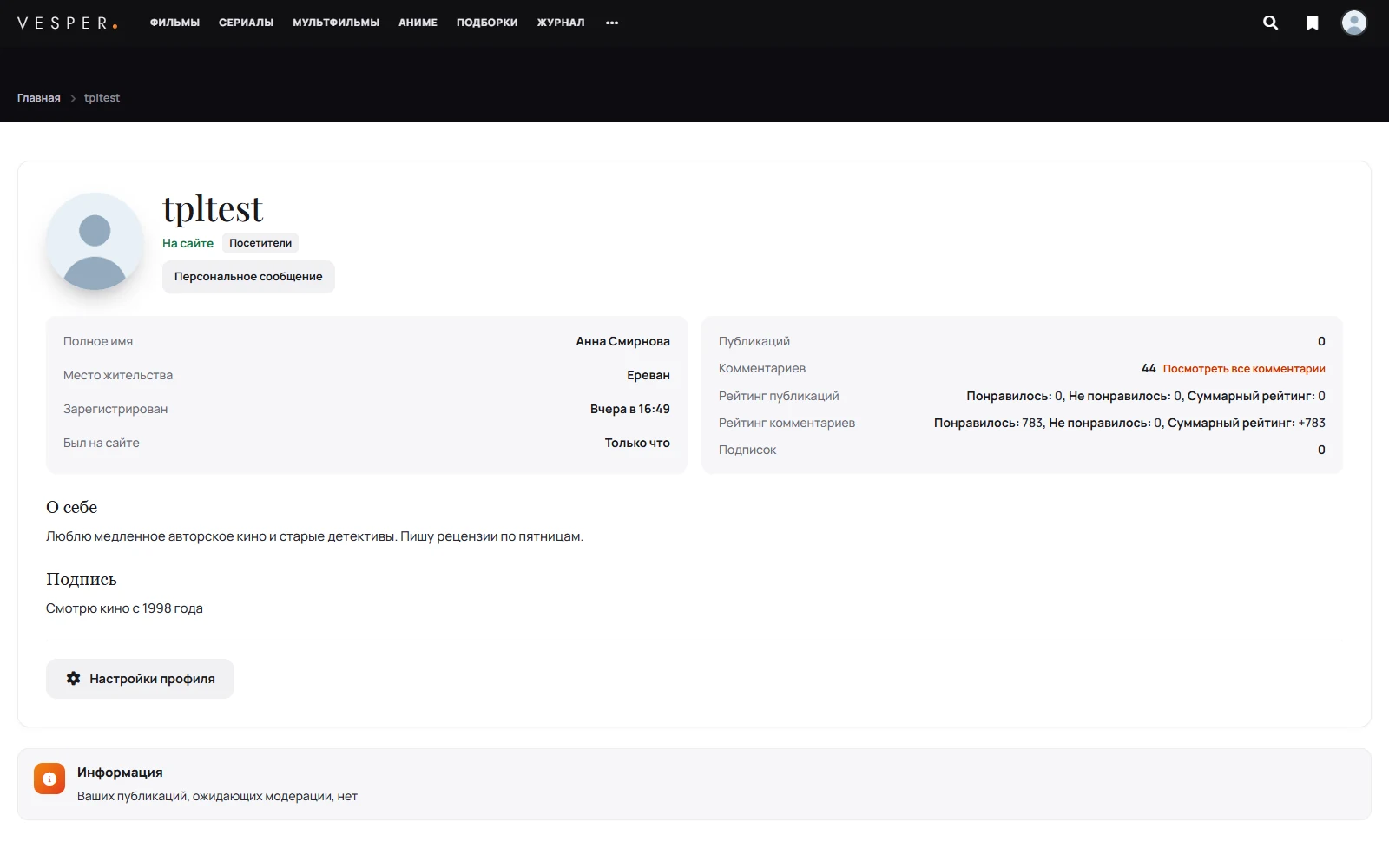Click the VESPER logo
Image resolution: width=1389 pixels, height=868 pixels.
click(68, 23)
